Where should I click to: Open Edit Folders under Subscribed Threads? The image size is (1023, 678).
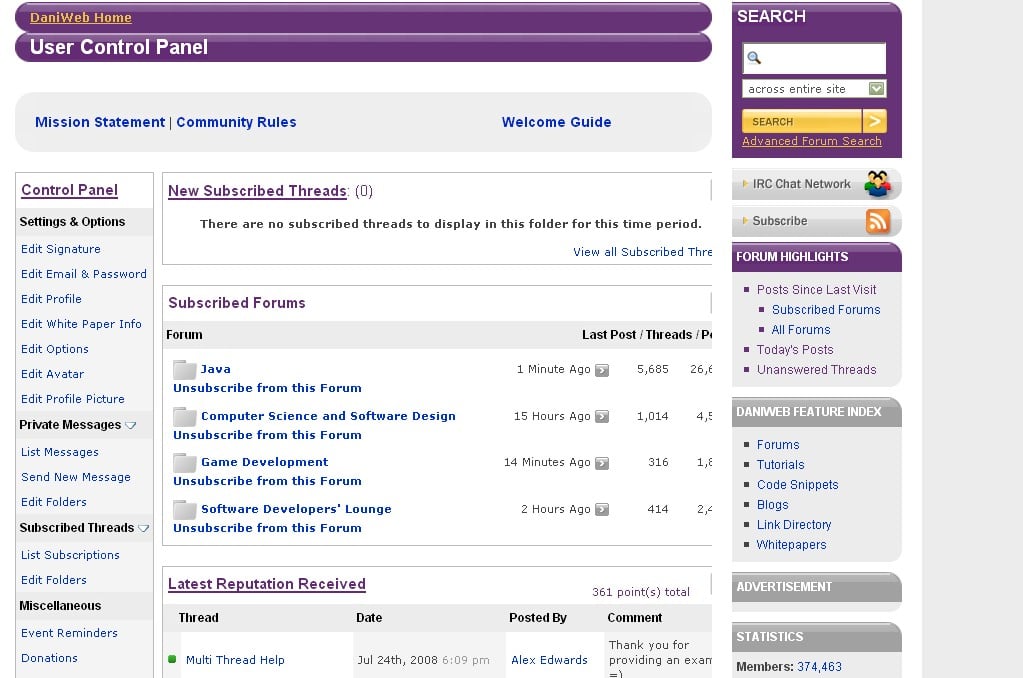[53, 579]
